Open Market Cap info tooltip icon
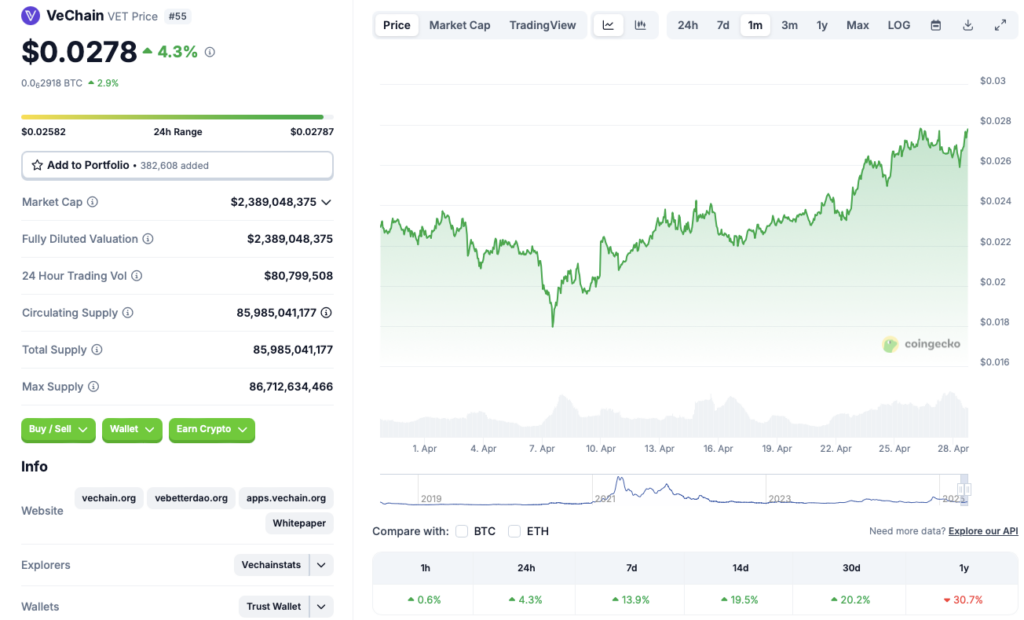This screenshot has width=1024, height=620. pos(93,202)
